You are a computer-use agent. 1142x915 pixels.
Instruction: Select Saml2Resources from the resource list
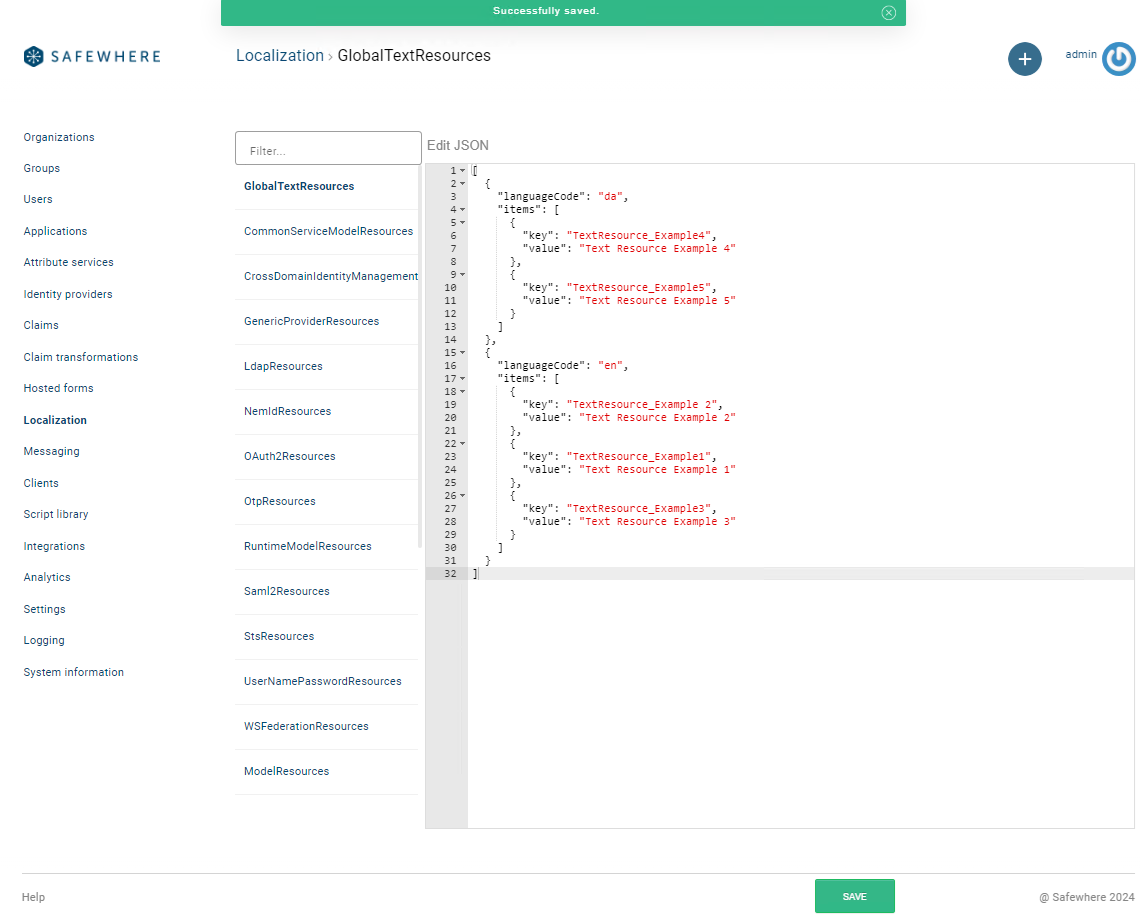pyautogui.click(x=288, y=591)
